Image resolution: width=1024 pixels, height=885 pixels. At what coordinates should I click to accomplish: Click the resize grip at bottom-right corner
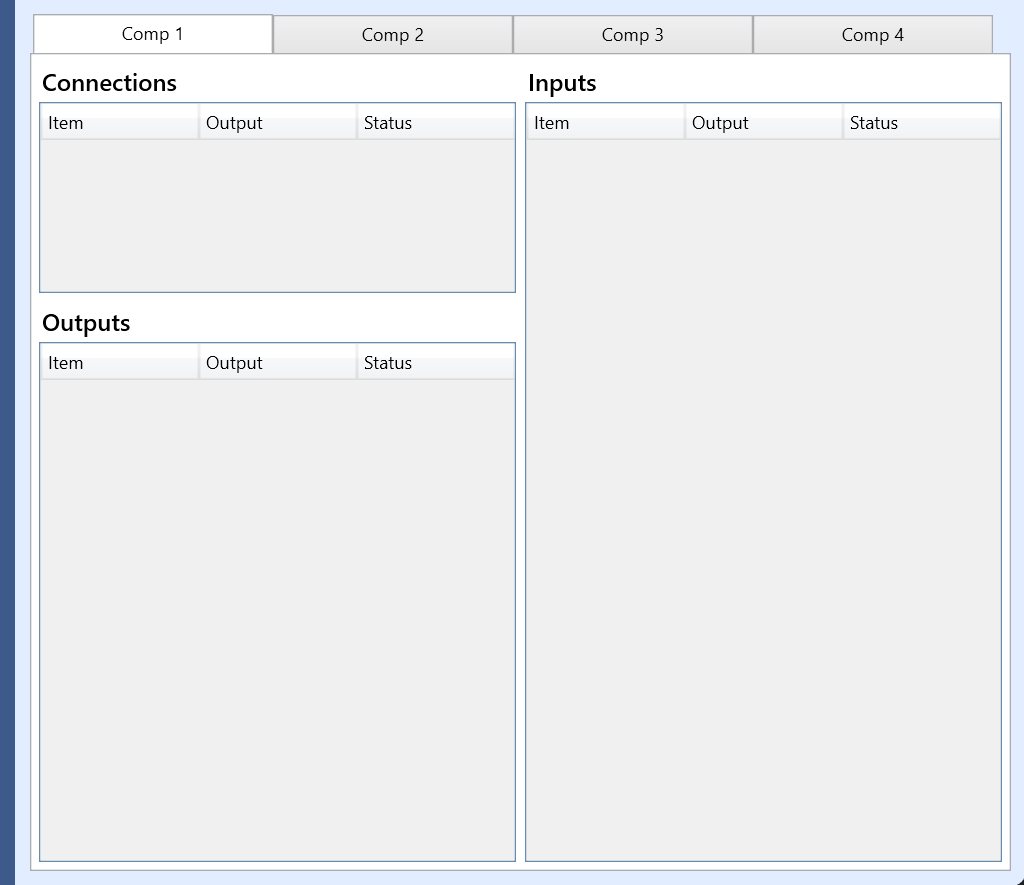[1015, 876]
